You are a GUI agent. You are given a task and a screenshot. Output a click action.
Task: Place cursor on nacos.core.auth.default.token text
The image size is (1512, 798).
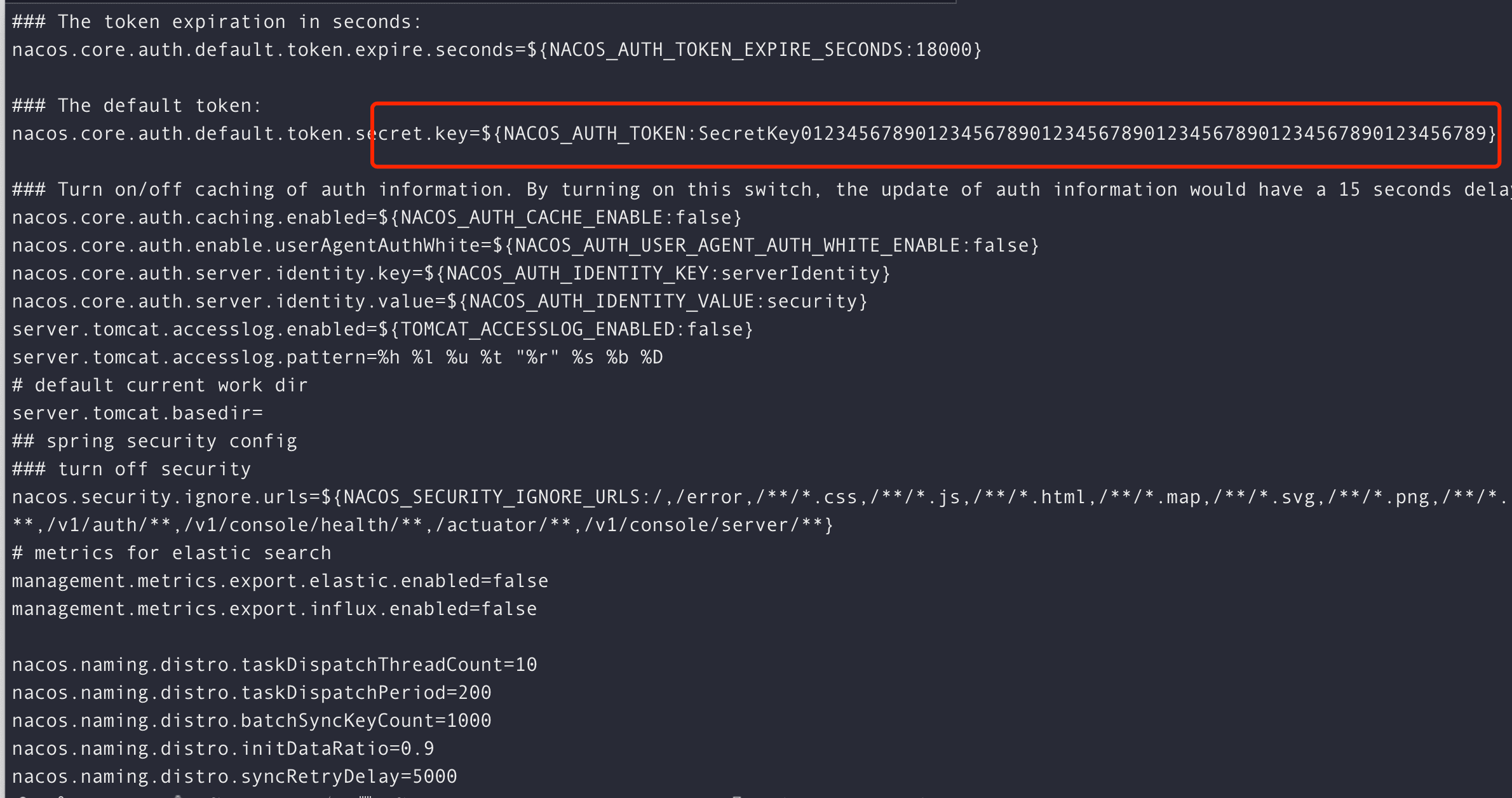tap(178, 133)
